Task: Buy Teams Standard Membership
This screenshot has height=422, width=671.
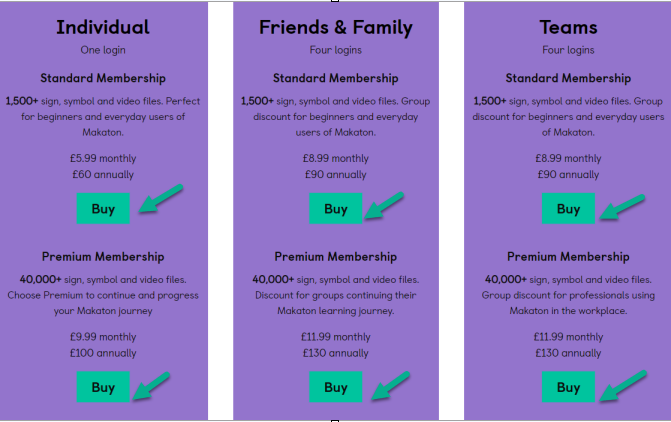Action: (568, 208)
